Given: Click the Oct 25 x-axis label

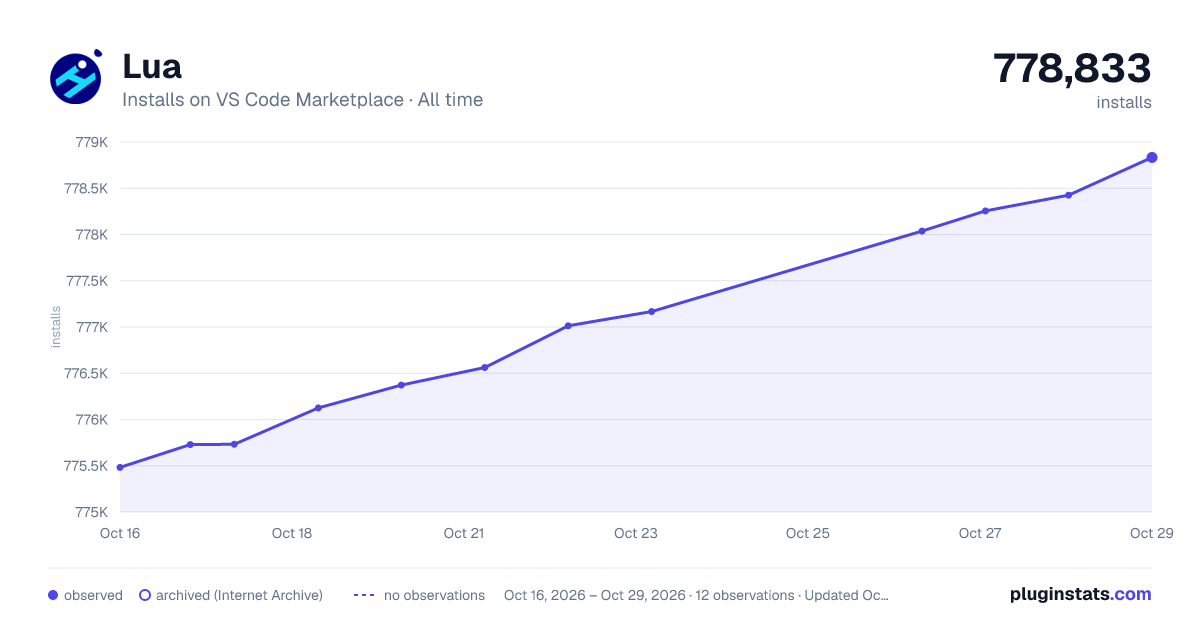Looking at the screenshot, I should 808,533.
